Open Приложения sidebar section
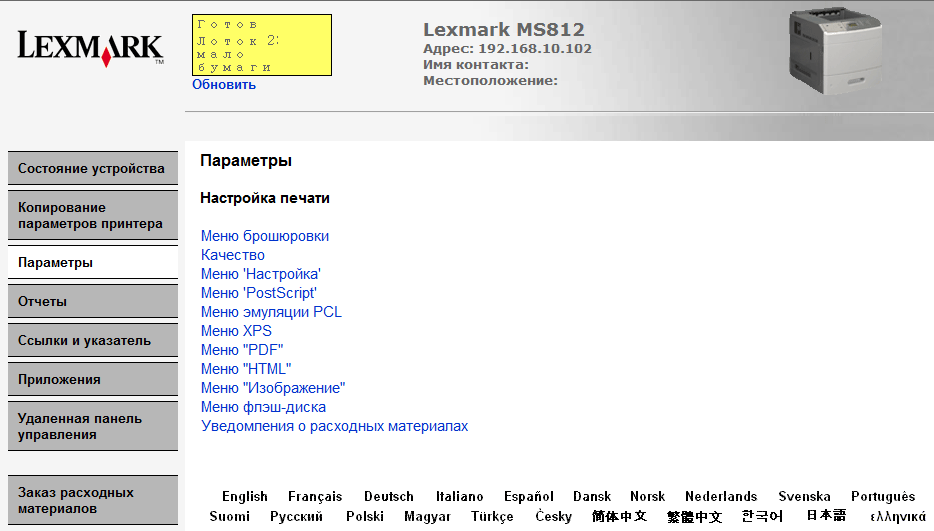934x531 pixels. tap(93, 380)
